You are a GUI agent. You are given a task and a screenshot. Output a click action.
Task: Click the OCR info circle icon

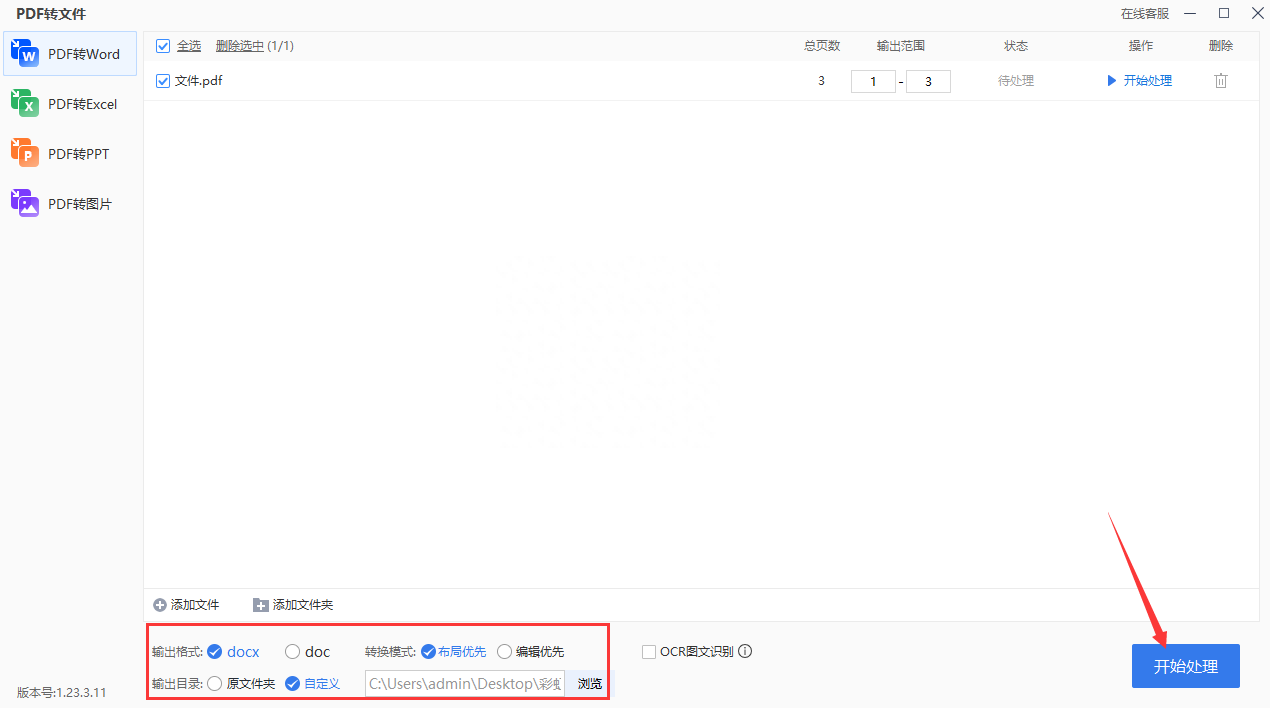pyautogui.click(x=745, y=652)
